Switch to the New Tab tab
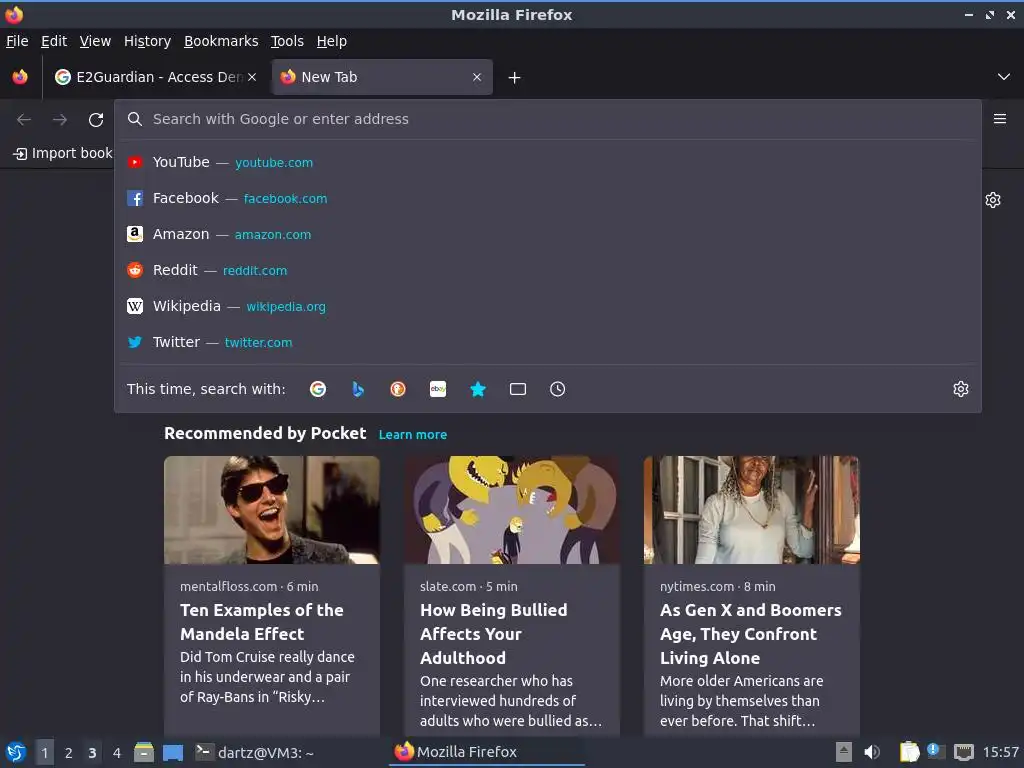The image size is (1024, 768). [382, 77]
